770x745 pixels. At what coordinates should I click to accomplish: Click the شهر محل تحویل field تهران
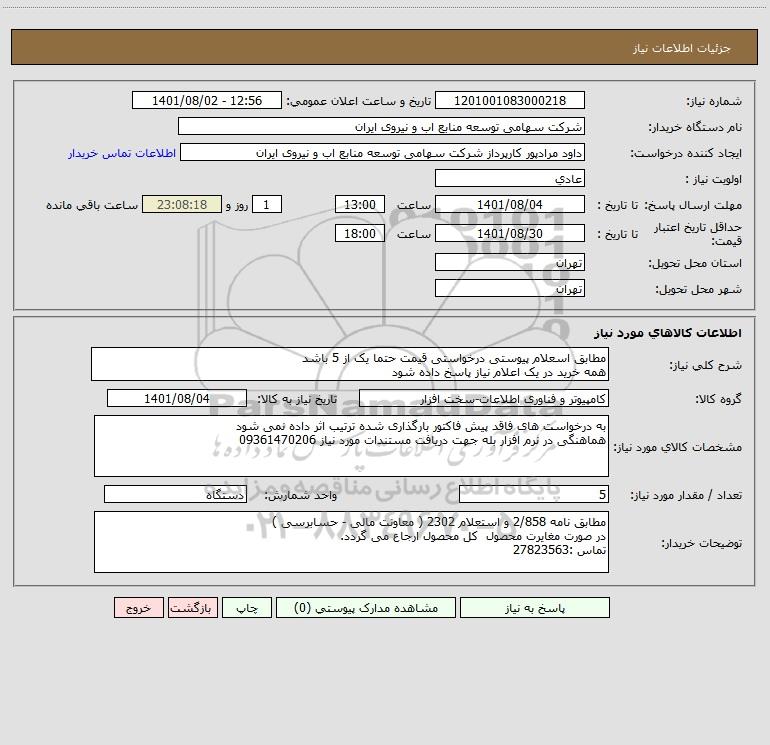click(x=510, y=288)
